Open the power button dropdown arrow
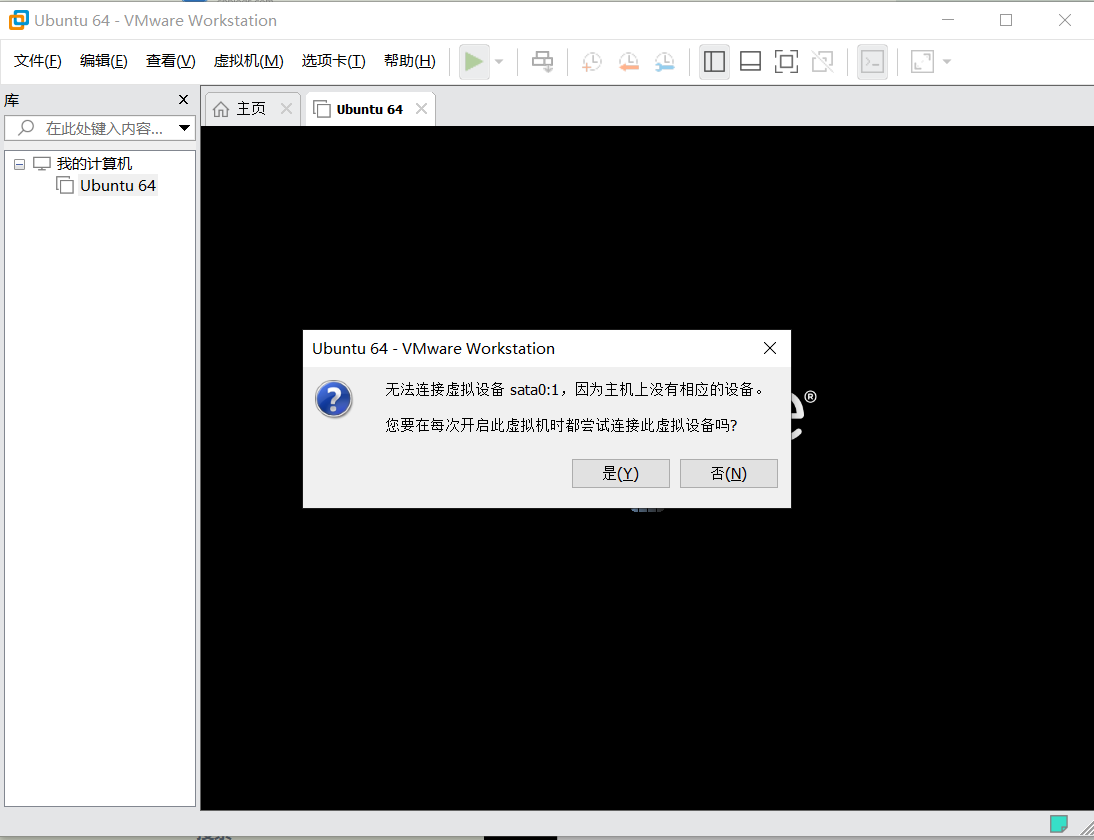Viewport: 1094px width, 840px height. [x=497, y=61]
